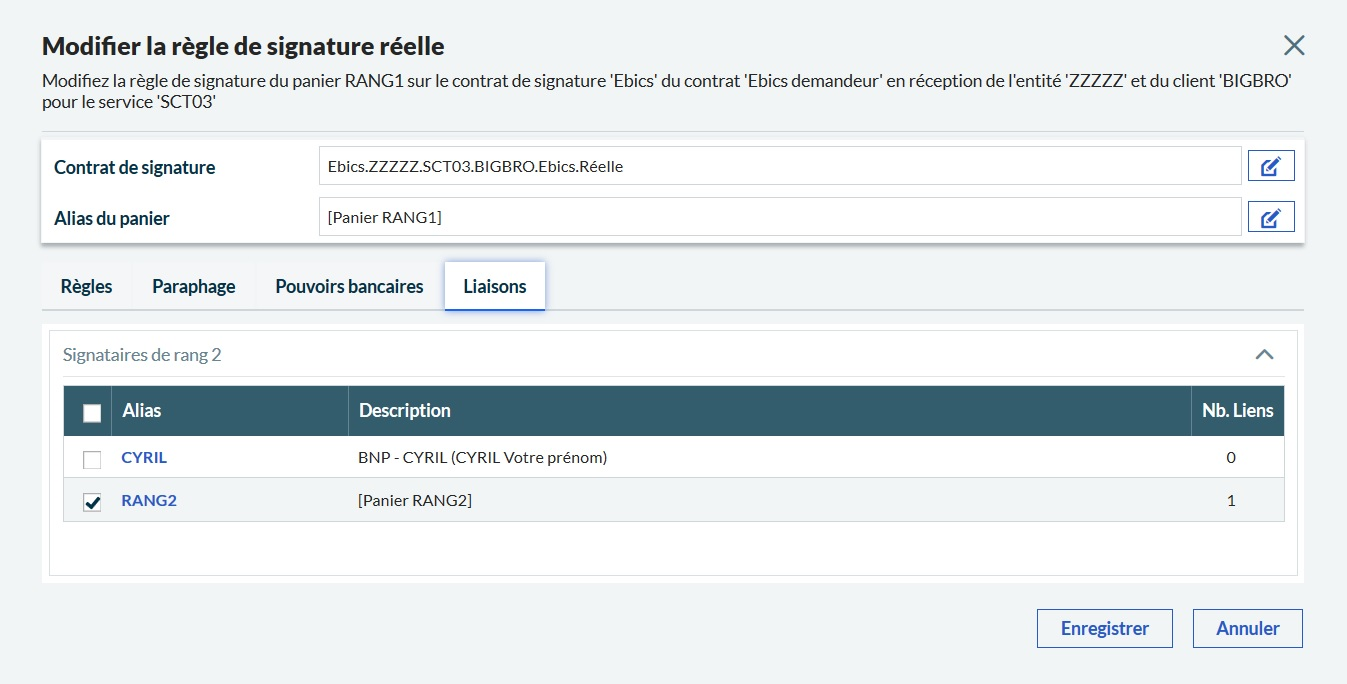Screen dimensions: 1347x684
Task: Open the RANG2 alias link
Action: point(149,500)
